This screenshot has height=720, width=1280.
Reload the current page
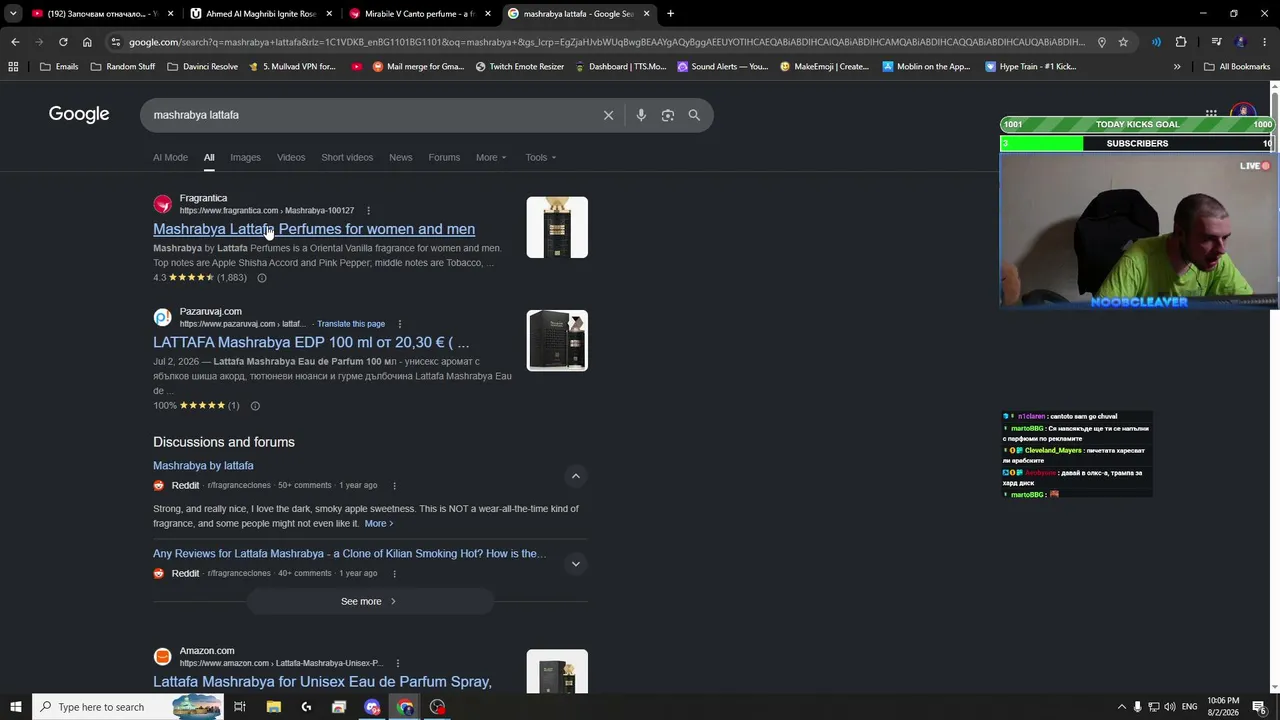[63, 42]
